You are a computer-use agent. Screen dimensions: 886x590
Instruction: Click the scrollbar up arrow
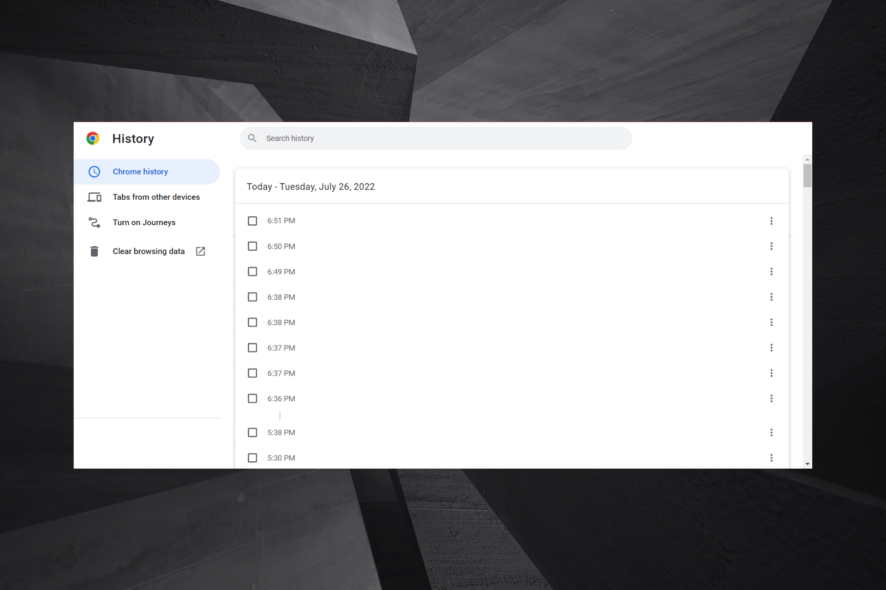pyautogui.click(x=807, y=159)
